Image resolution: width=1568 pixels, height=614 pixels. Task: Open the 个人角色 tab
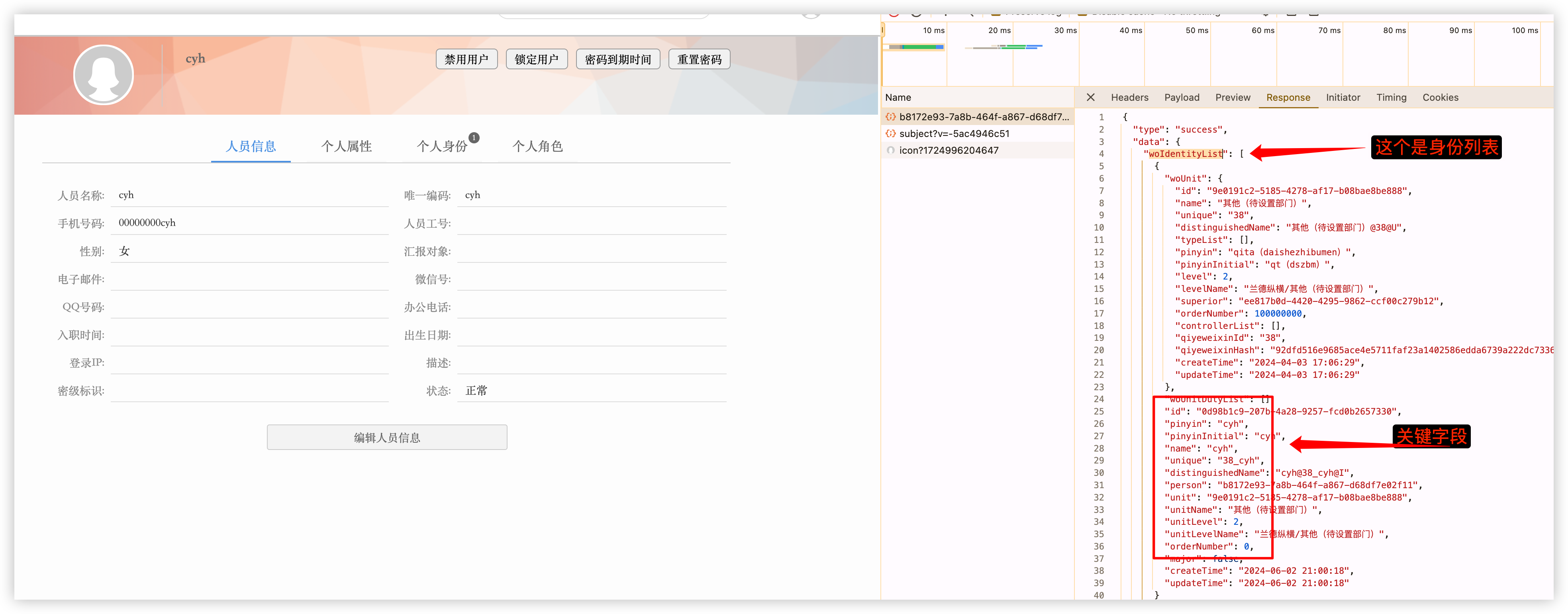point(537,147)
